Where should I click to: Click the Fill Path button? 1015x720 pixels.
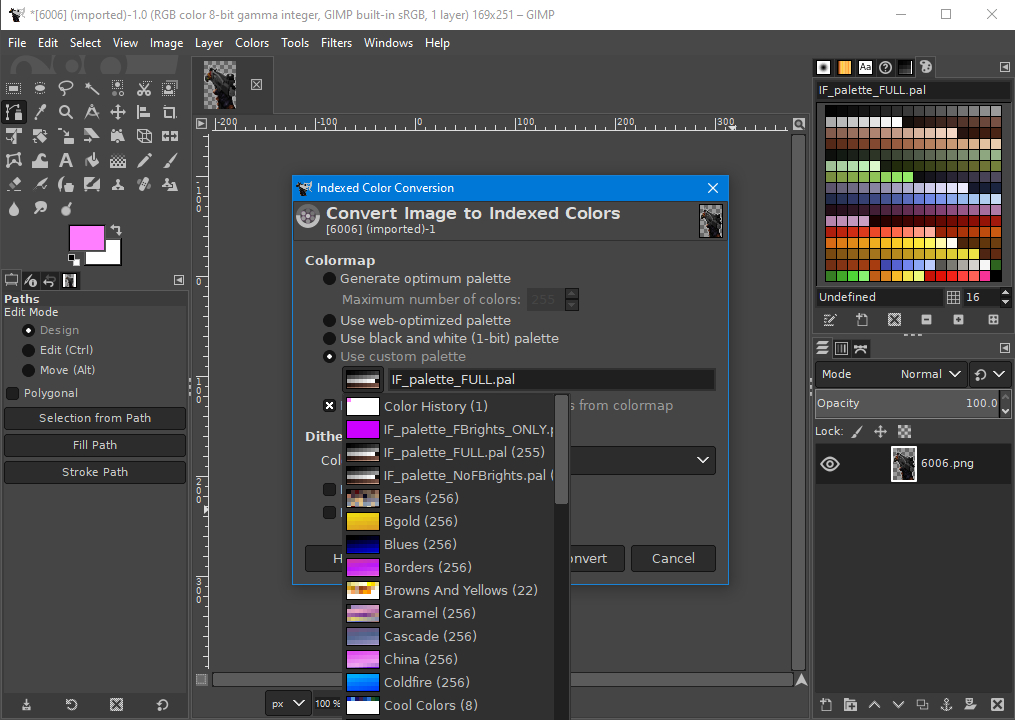(x=95, y=445)
